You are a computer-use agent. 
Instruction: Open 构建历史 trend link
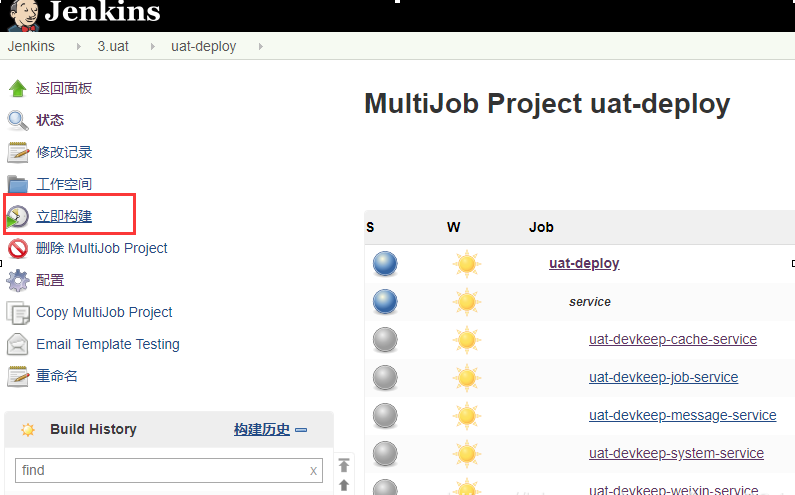pyautogui.click(x=262, y=430)
